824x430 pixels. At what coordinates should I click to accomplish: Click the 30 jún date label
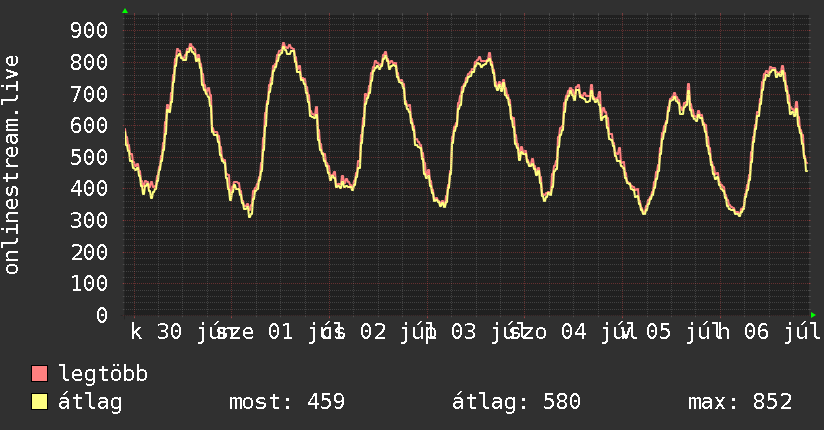tap(189, 332)
